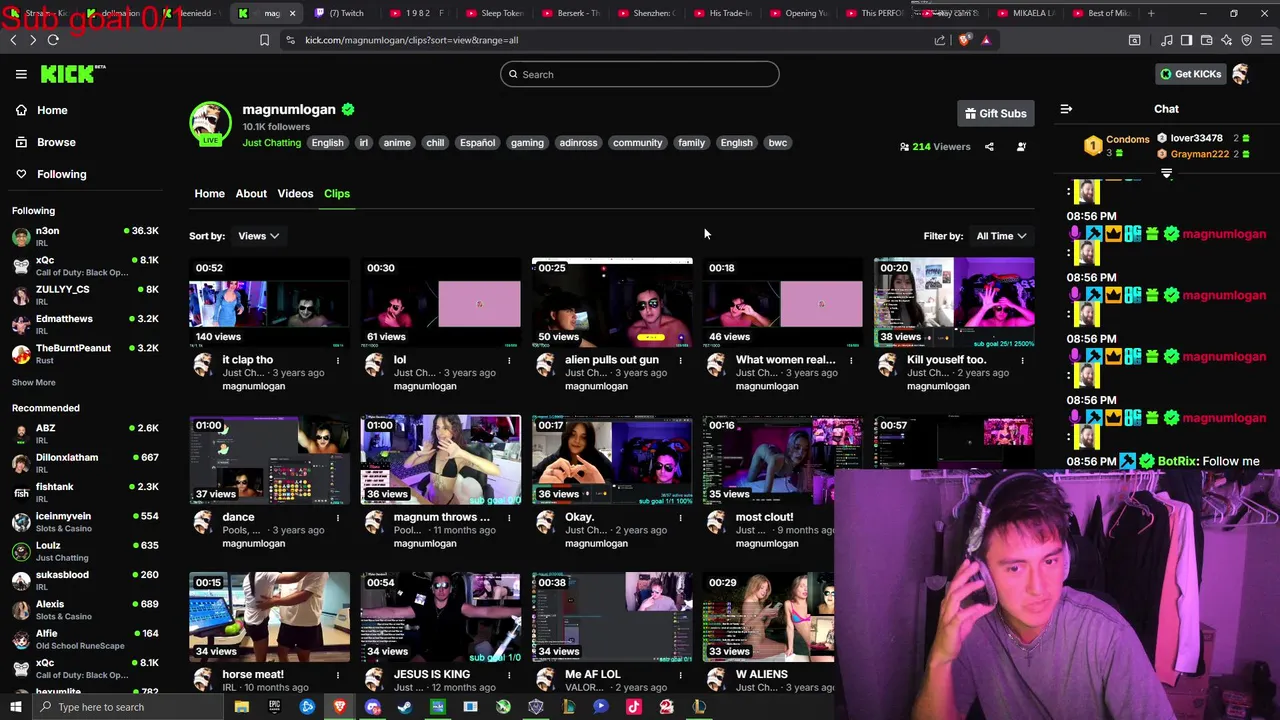Open options for 'alien pulls out gun' clip
The height and width of the screenshot is (720, 1280).
[x=680, y=360]
